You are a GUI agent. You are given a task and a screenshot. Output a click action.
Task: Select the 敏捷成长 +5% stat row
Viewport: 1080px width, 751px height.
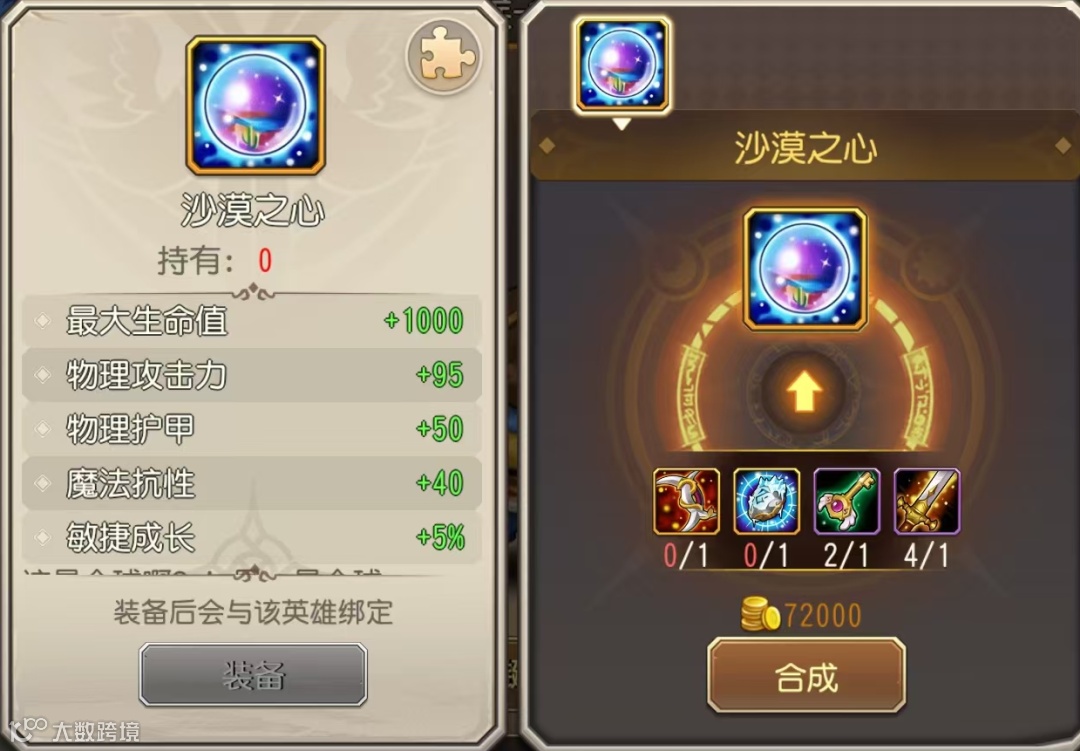[x=252, y=537]
